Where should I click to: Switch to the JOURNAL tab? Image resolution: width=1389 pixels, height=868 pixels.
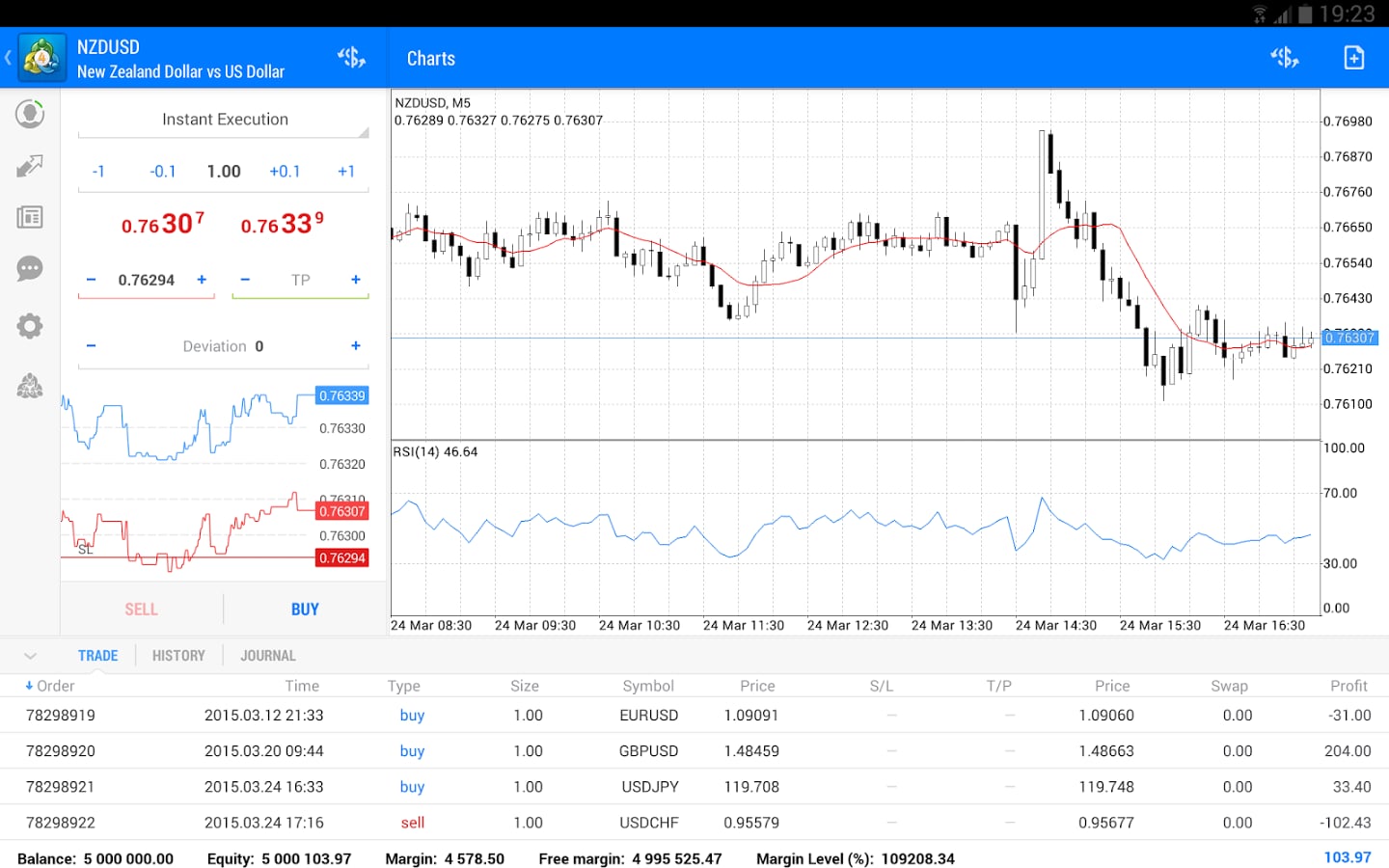click(267, 656)
